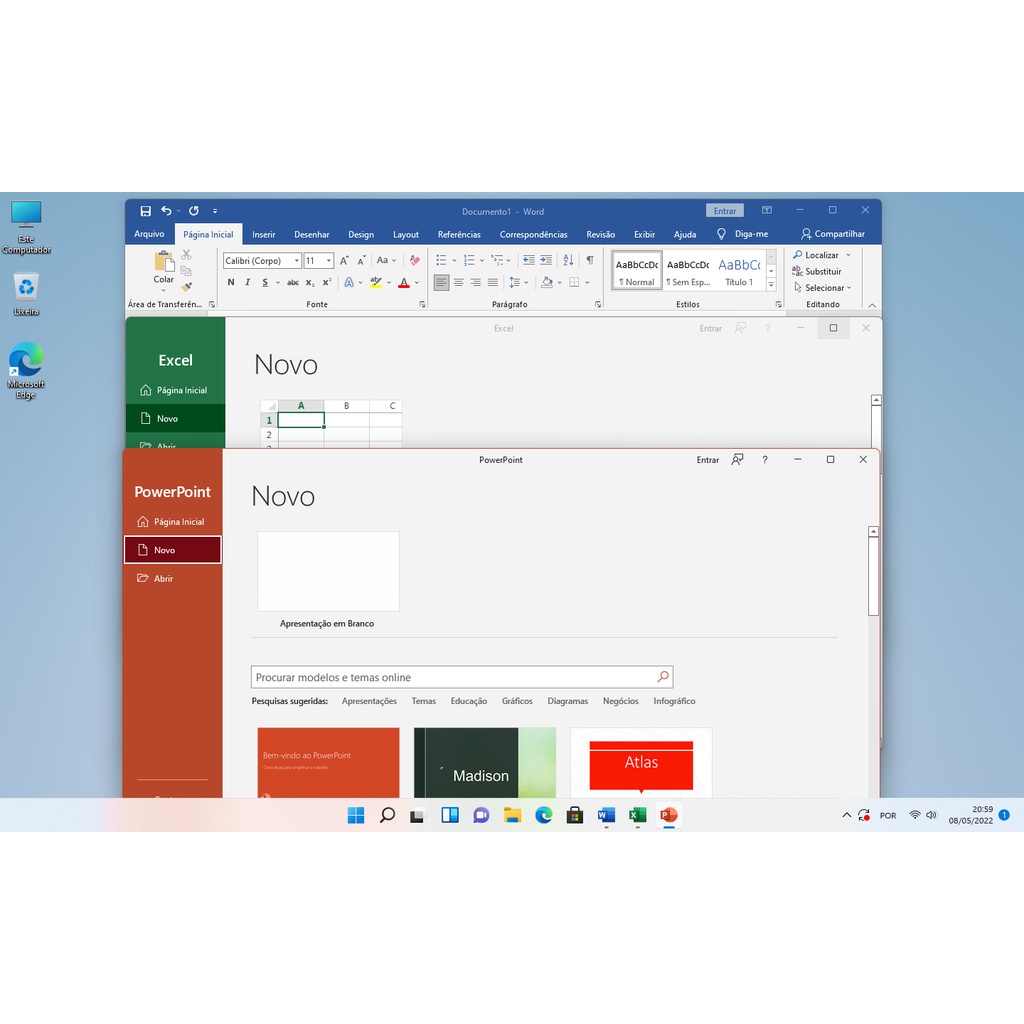Open the Parágrafo dialog launcher
The height and width of the screenshot is (1024, 1024).
point(598,304)
